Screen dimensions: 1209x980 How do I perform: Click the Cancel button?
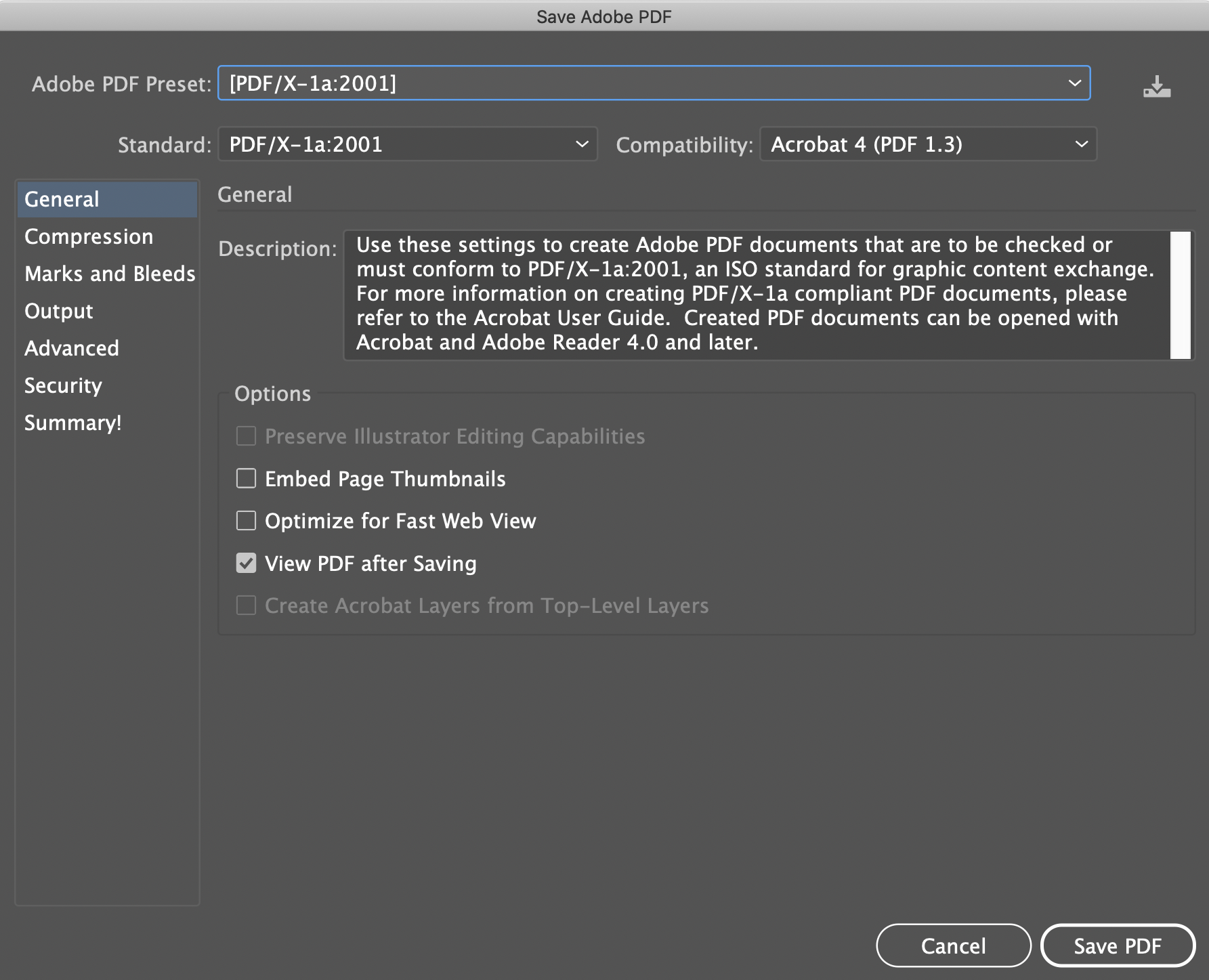(953, 945)
